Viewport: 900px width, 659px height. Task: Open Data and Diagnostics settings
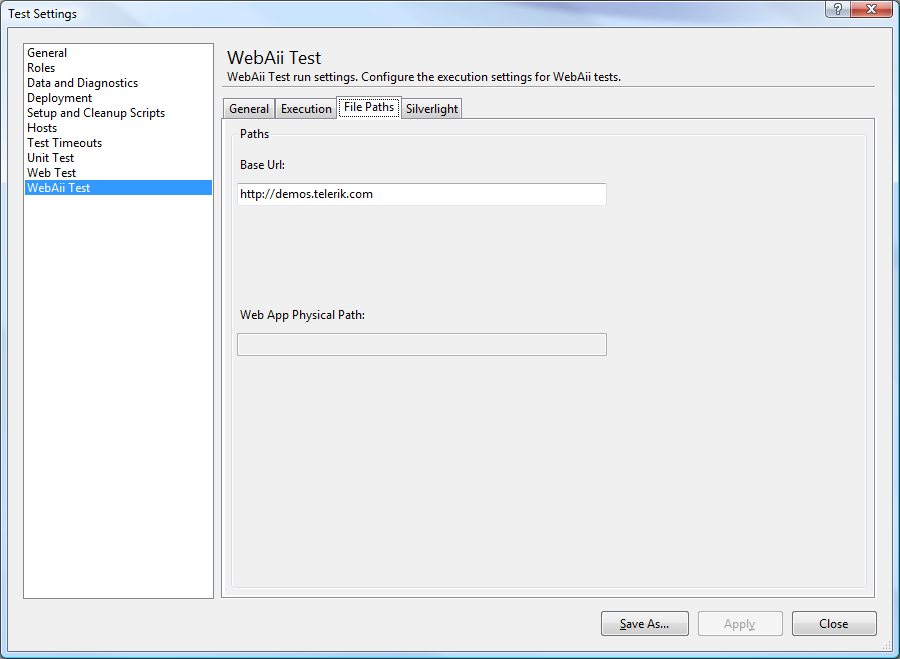[x=82, y=83]
